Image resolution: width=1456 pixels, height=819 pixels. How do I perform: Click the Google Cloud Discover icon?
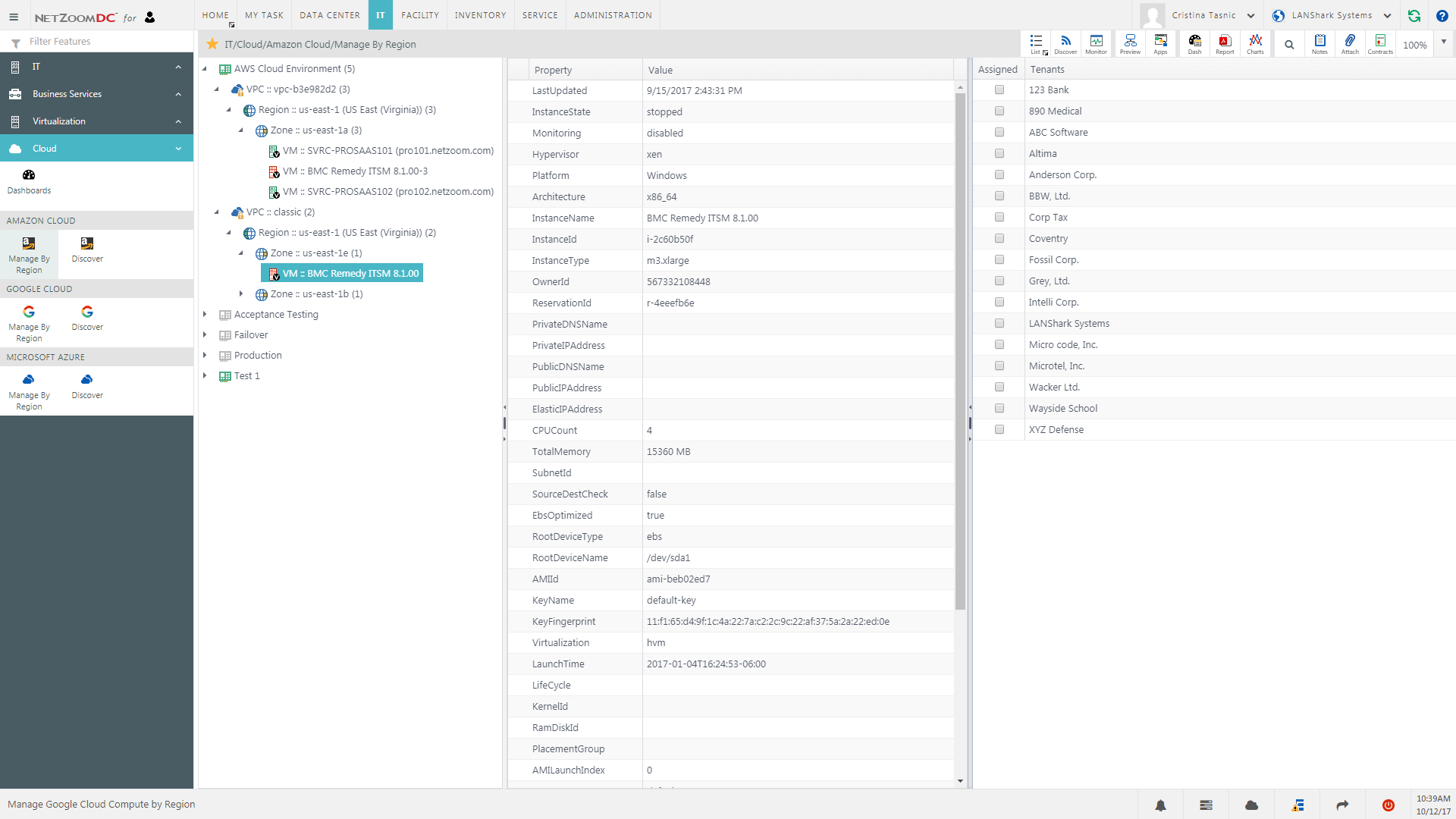pyautogui.click(x=87, y=318)
